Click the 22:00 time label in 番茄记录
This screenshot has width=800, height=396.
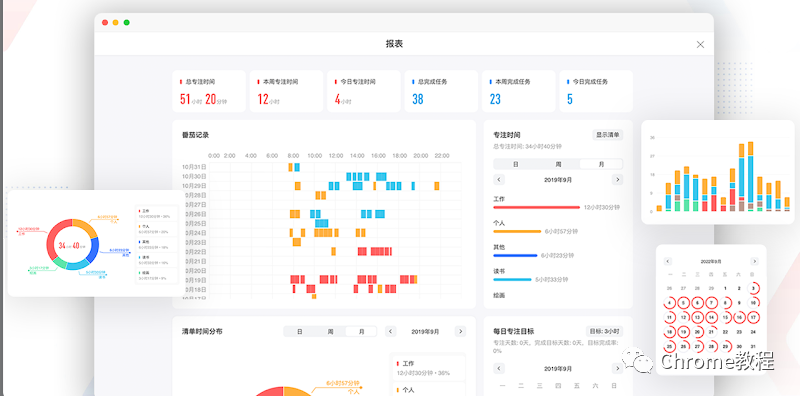pos(442,155)
